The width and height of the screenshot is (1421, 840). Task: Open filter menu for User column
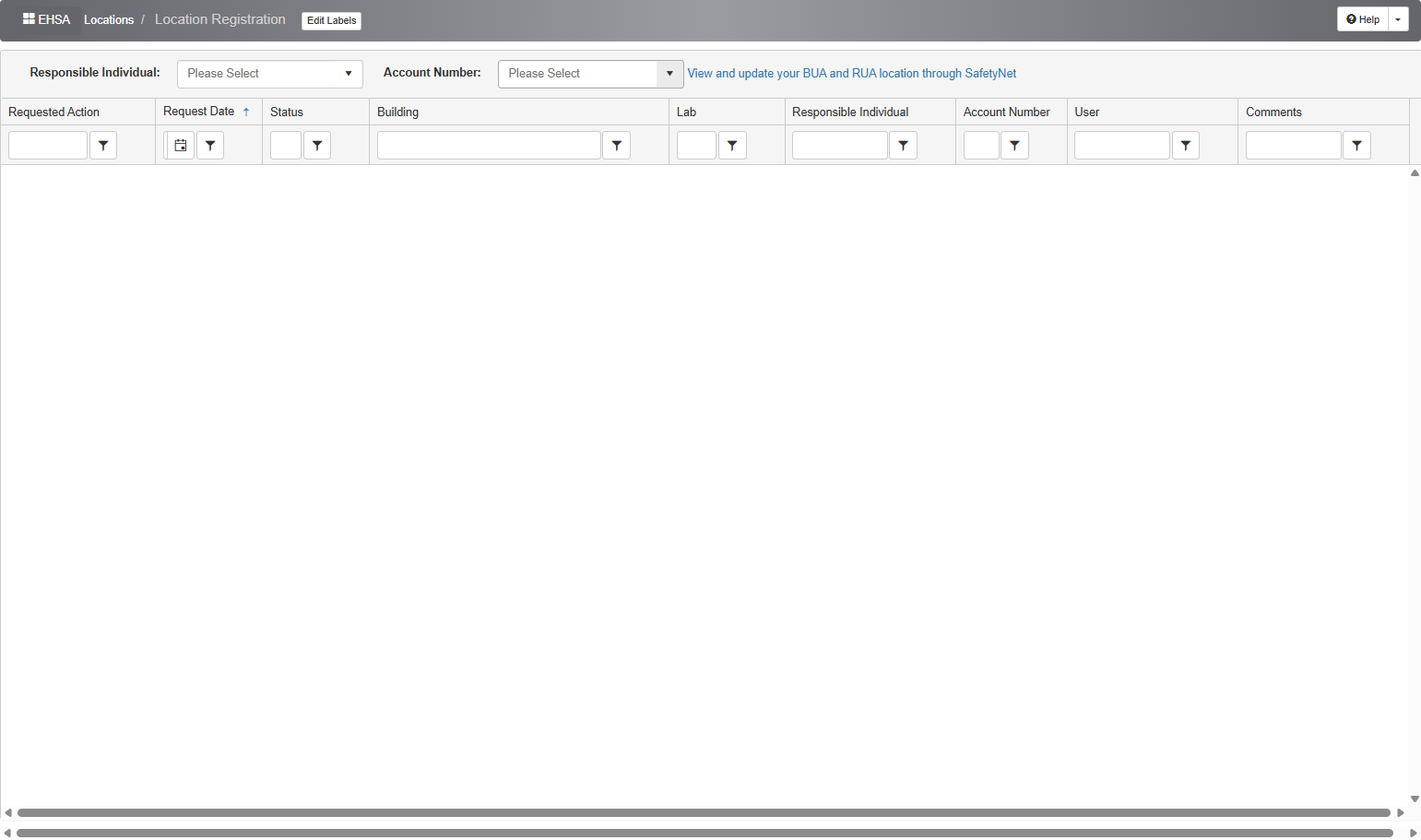tap(1186, 146)
